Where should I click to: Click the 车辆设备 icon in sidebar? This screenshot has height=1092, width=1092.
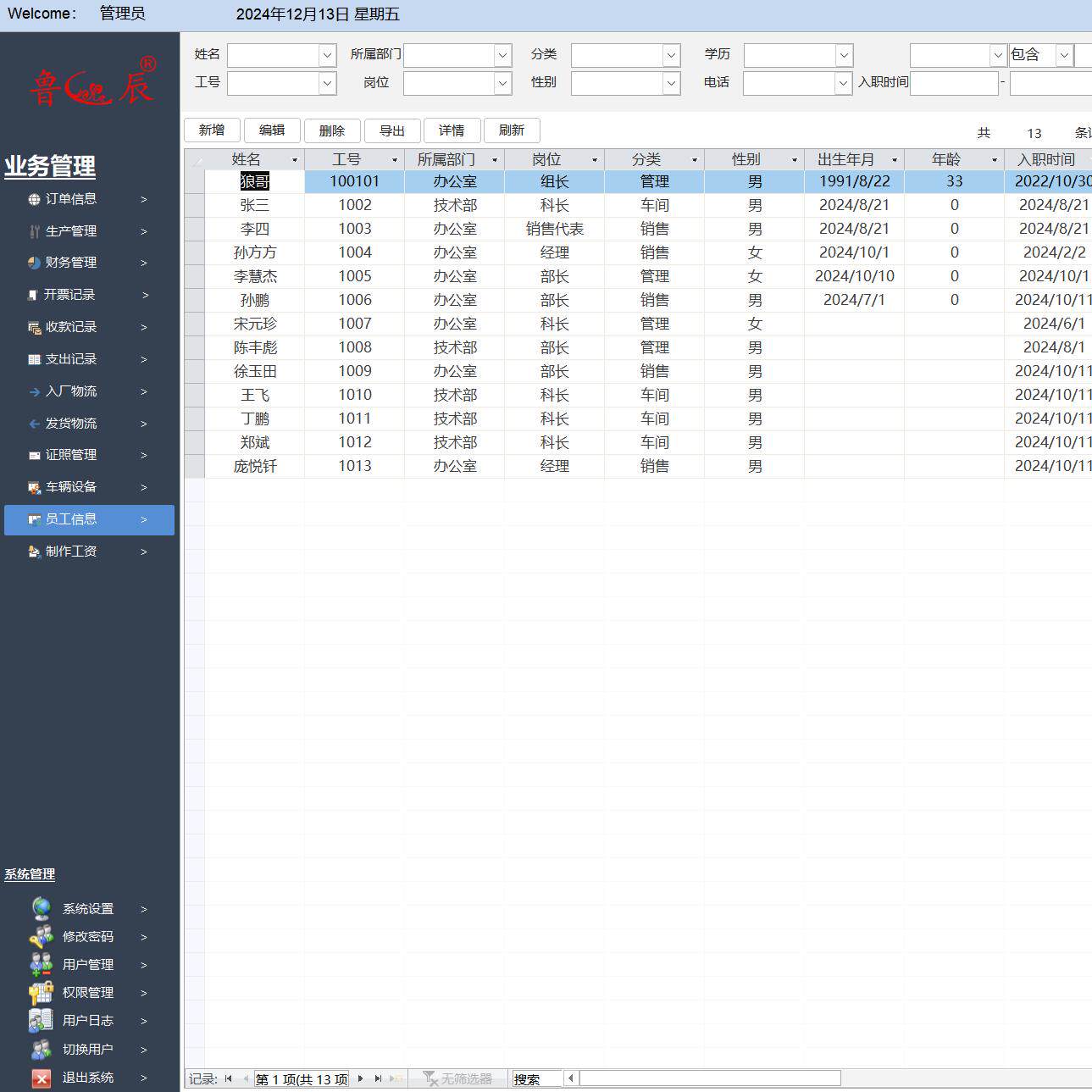34,487
